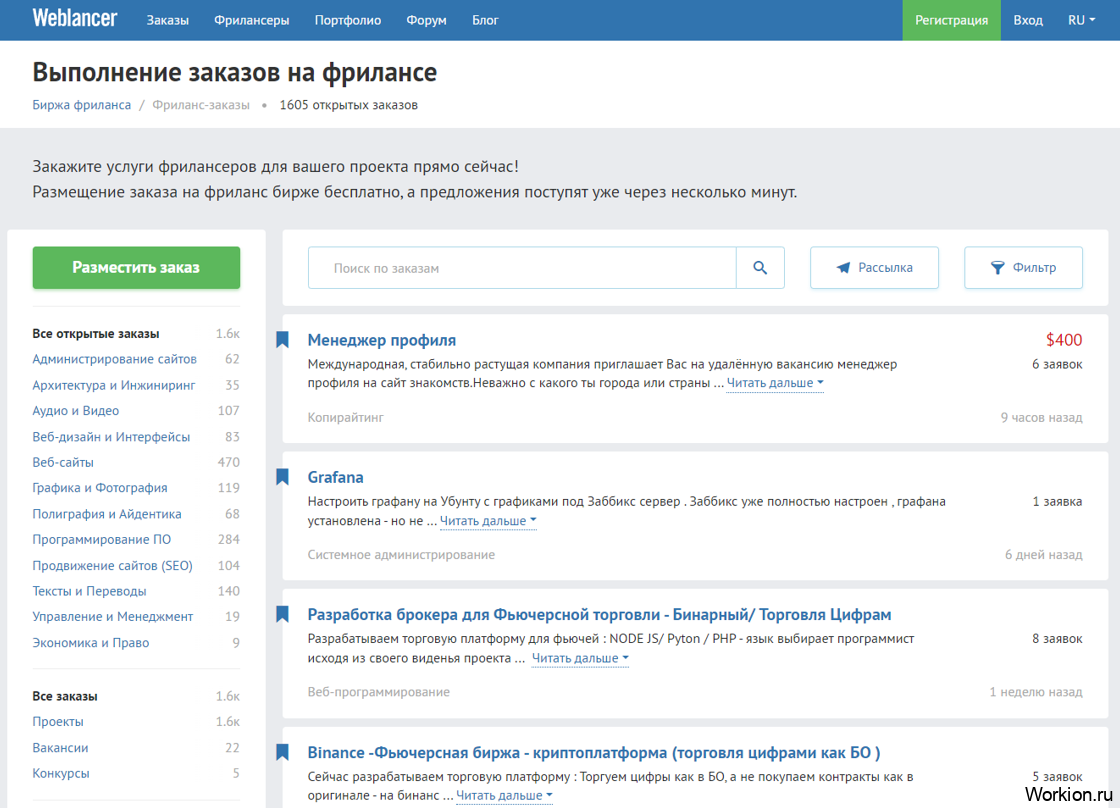Screen dimensions: 1120x808
Task: Select Веб-дизайн и Интерфейсы category
Action: [x=111, y=437]
